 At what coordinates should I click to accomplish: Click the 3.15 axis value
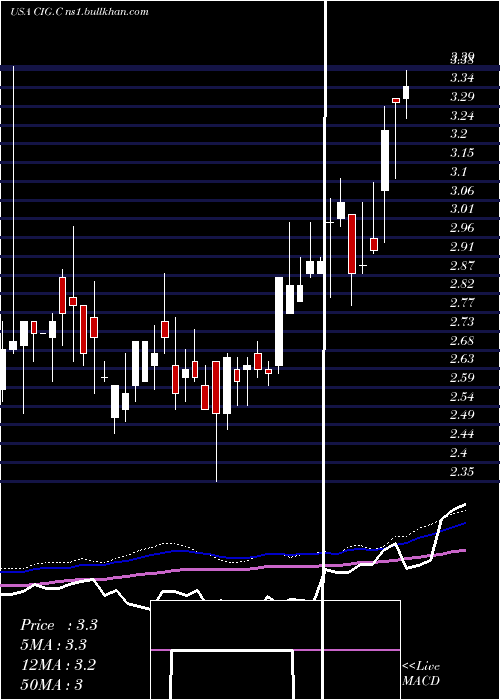click(462, 153)
